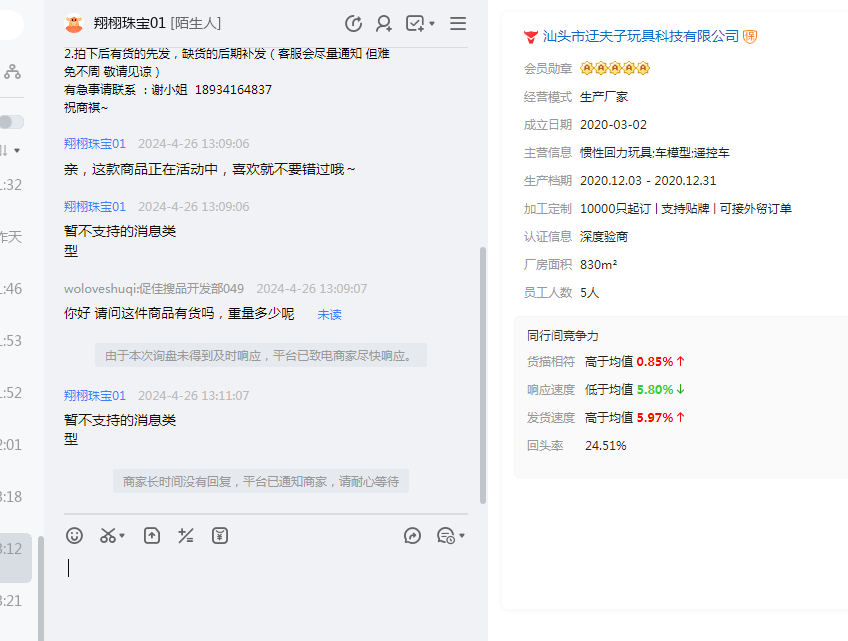Expand the message history dropdown near input

(x=451, y=536)
